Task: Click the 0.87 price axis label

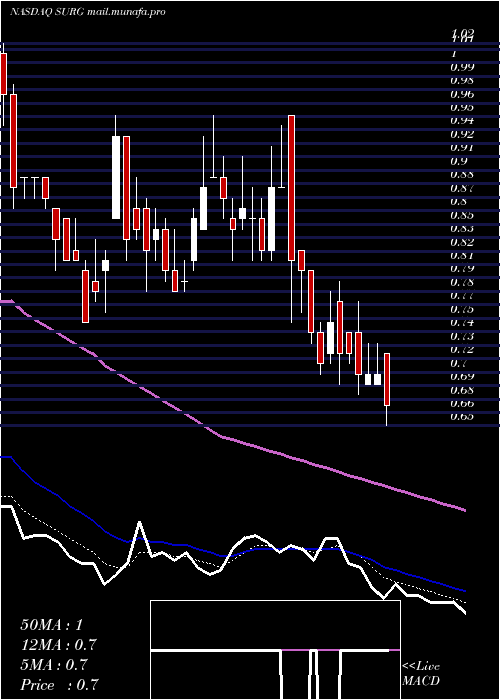Action: click(x=462, y=188)
